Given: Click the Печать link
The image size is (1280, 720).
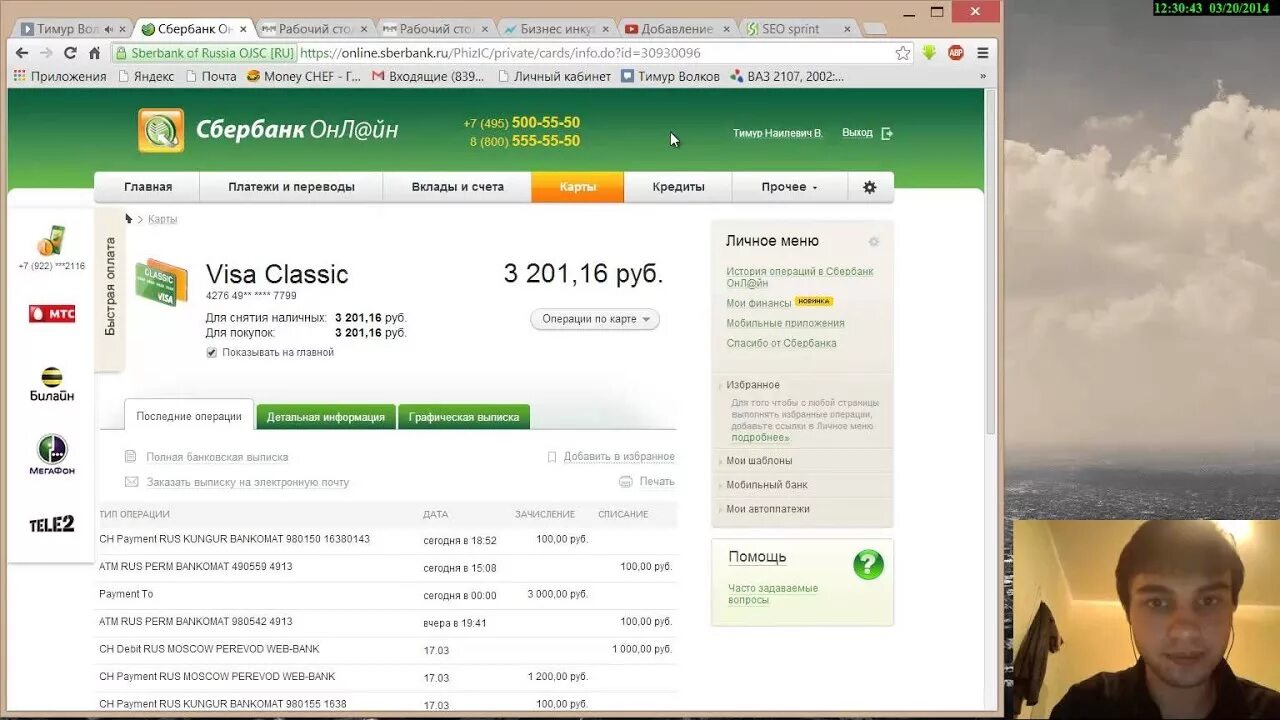Looking at the screenshot, I should [657, 481].
